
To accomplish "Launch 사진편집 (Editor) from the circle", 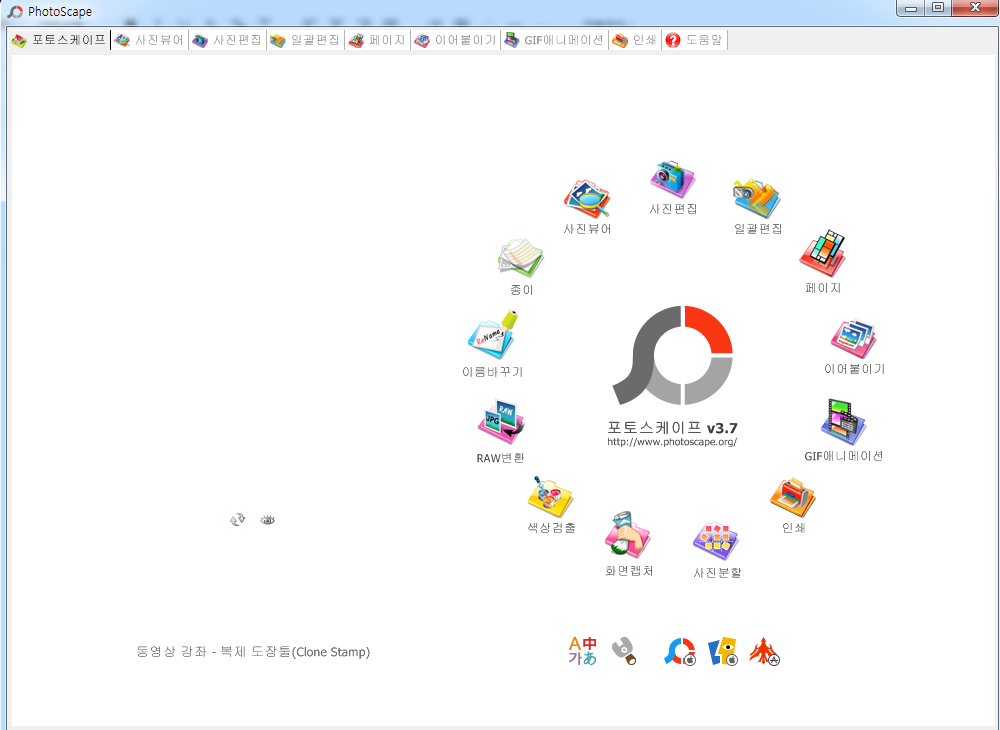I will (x=673, y=180).
